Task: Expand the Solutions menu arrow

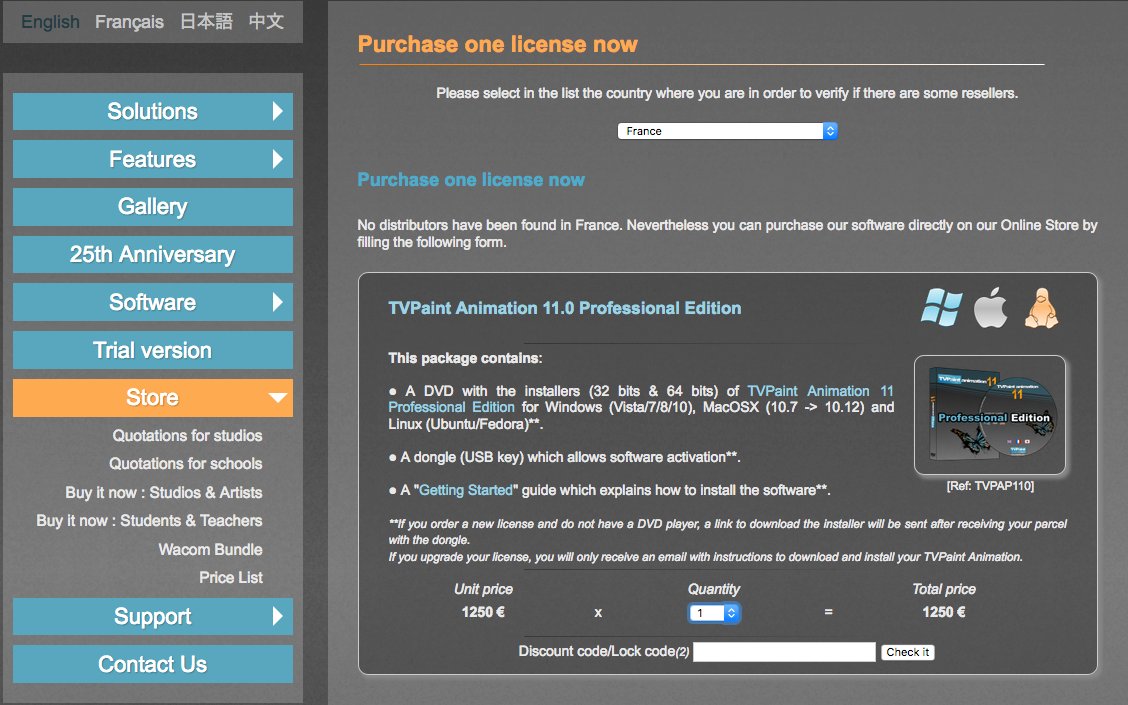Action: click(x=278, y=112)
